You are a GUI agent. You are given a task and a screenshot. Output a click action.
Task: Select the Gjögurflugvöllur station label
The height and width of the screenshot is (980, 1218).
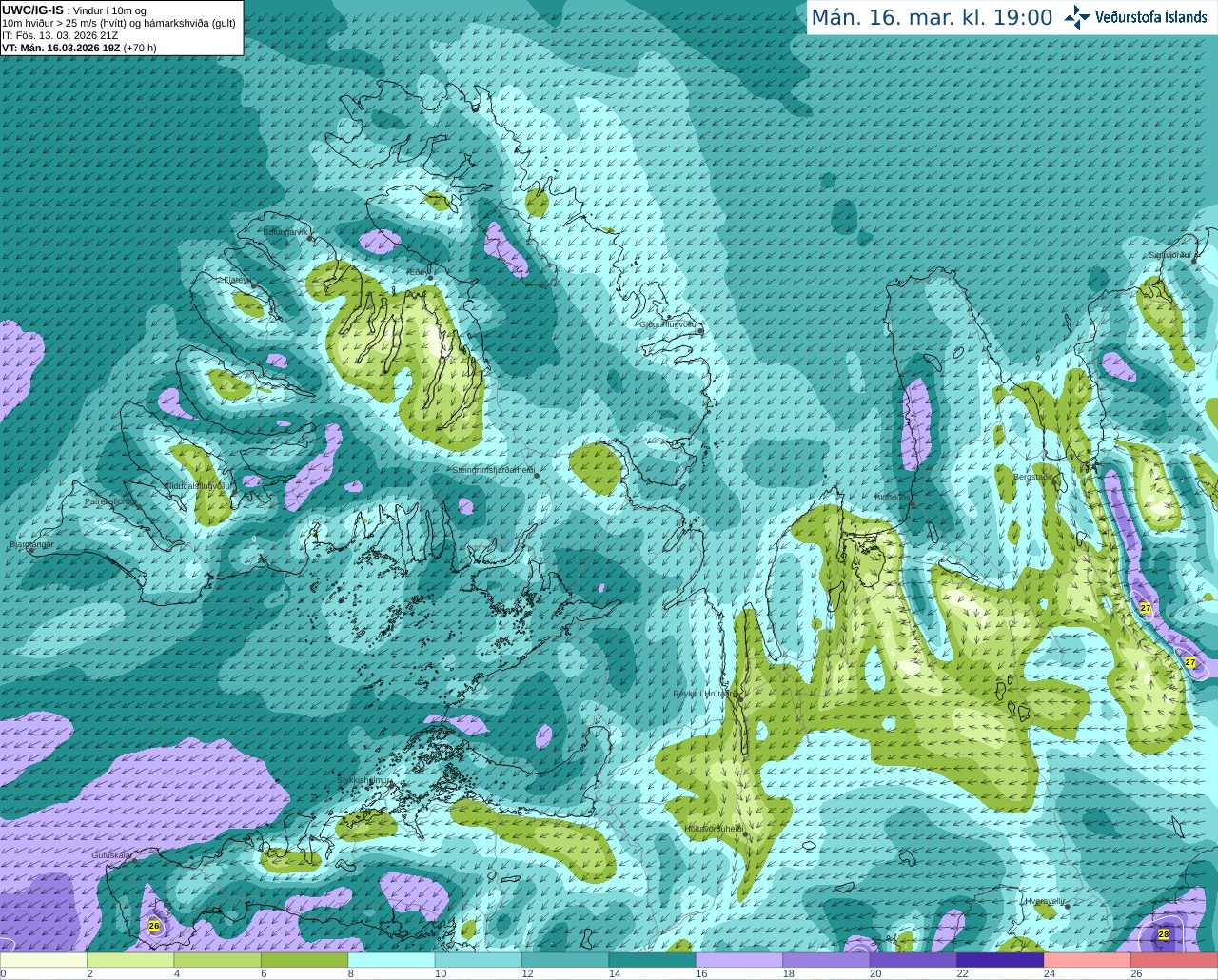(669, 324)
